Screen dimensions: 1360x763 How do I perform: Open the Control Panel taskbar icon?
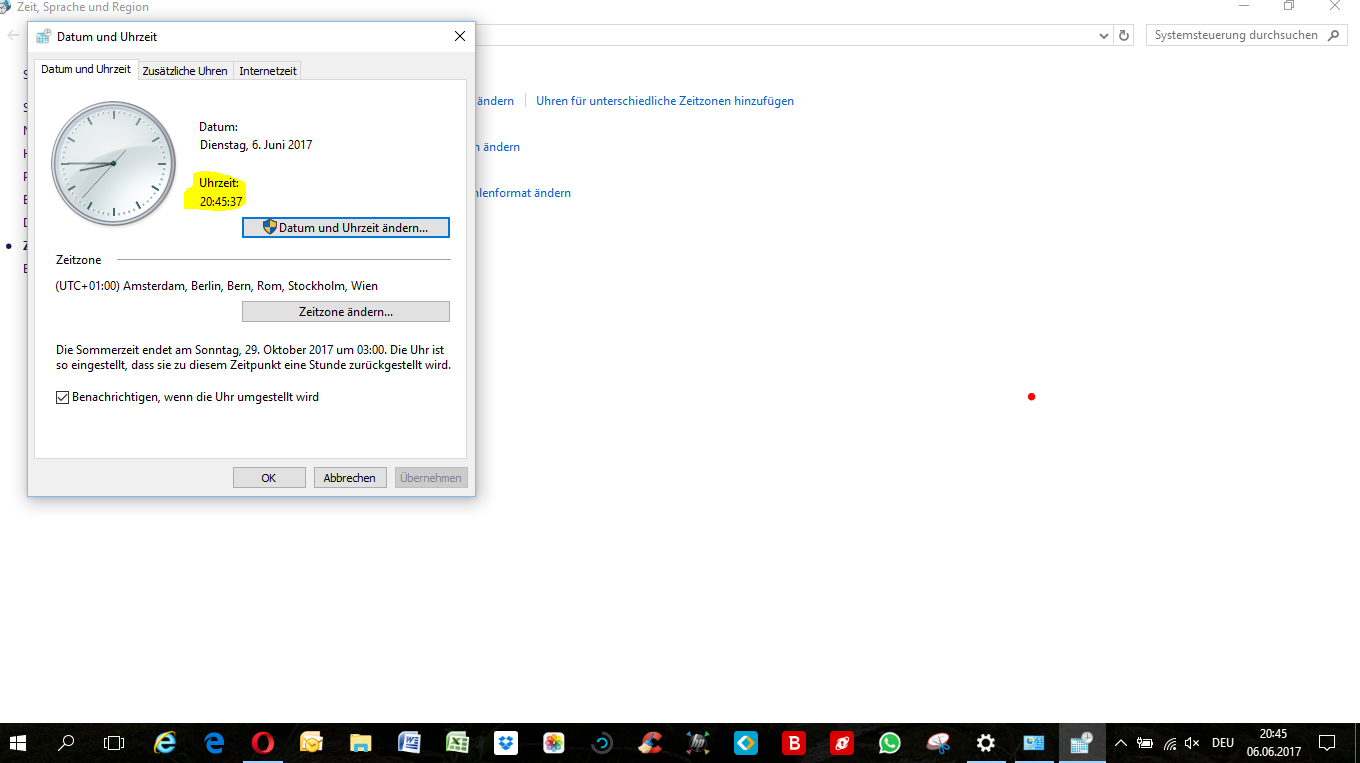point(1033,743)
